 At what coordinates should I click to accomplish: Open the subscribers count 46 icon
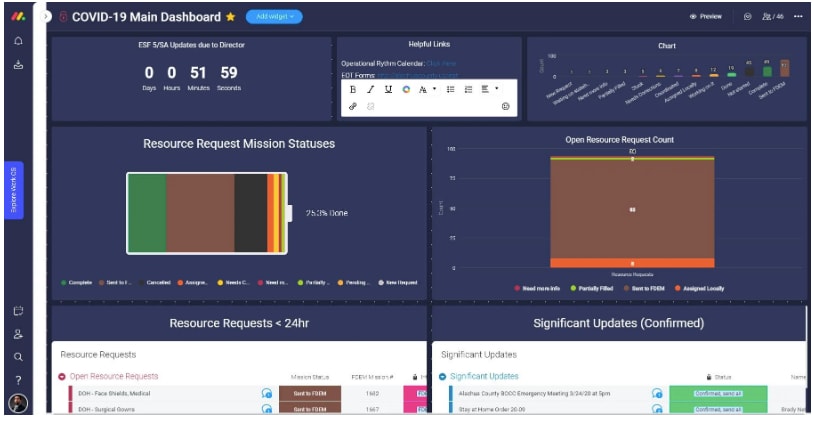tap(772, 17)
